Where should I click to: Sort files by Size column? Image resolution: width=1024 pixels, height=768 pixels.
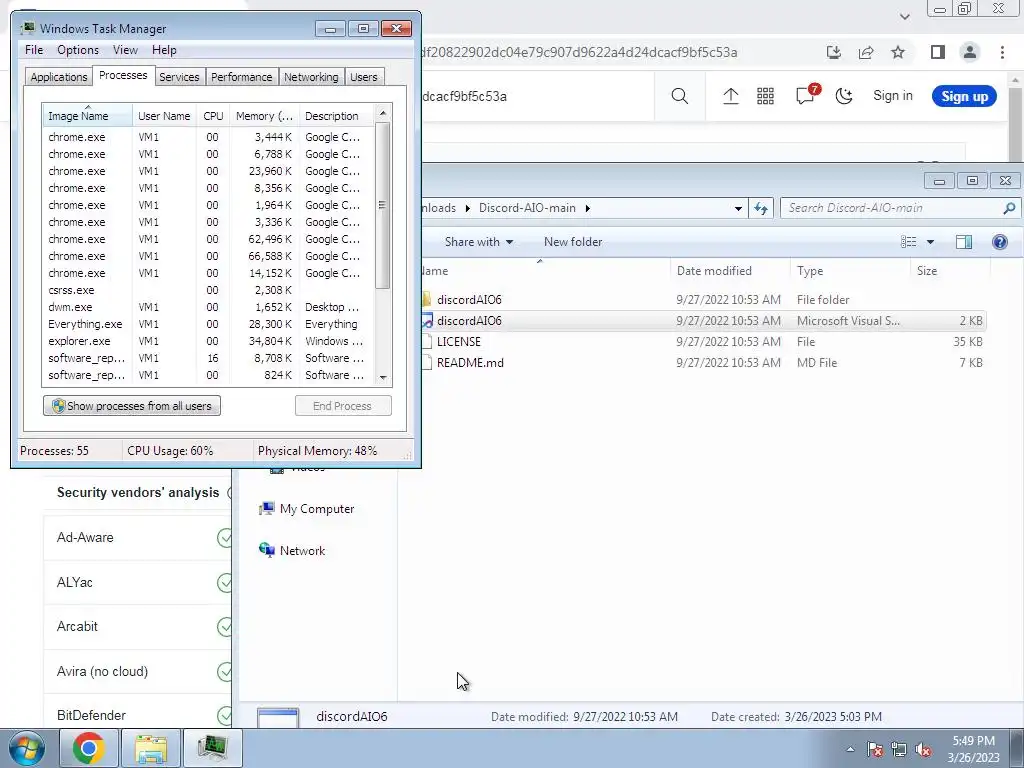click(950, 271)
